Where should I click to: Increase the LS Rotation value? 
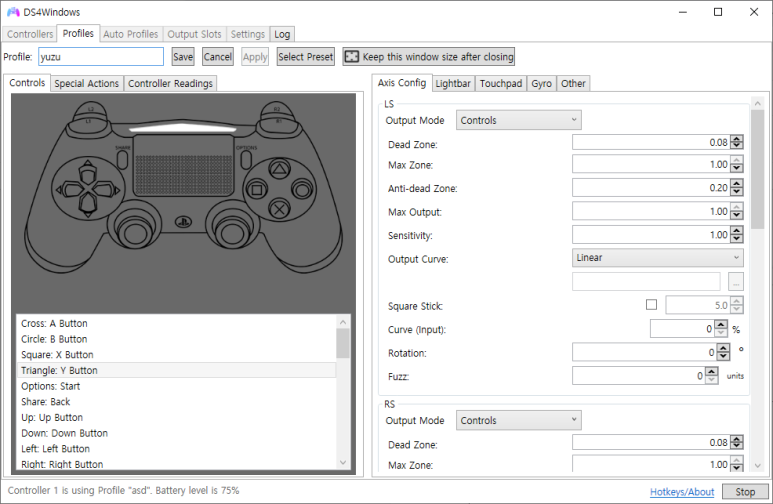723,349
